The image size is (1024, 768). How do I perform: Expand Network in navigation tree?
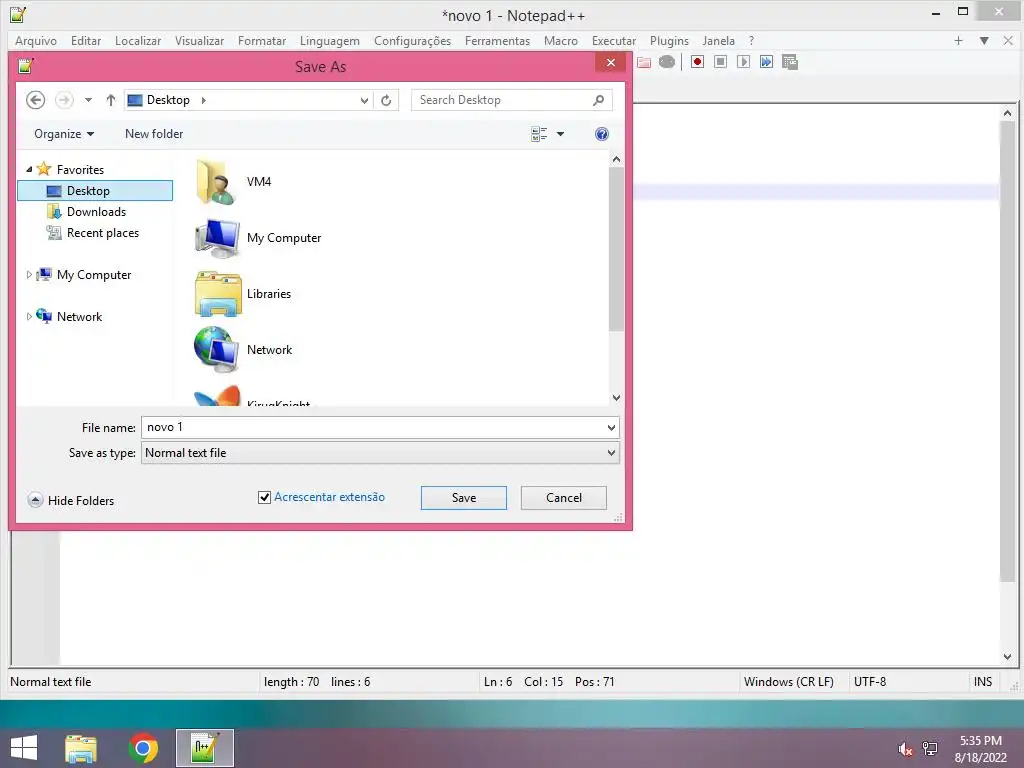[29, 317]
